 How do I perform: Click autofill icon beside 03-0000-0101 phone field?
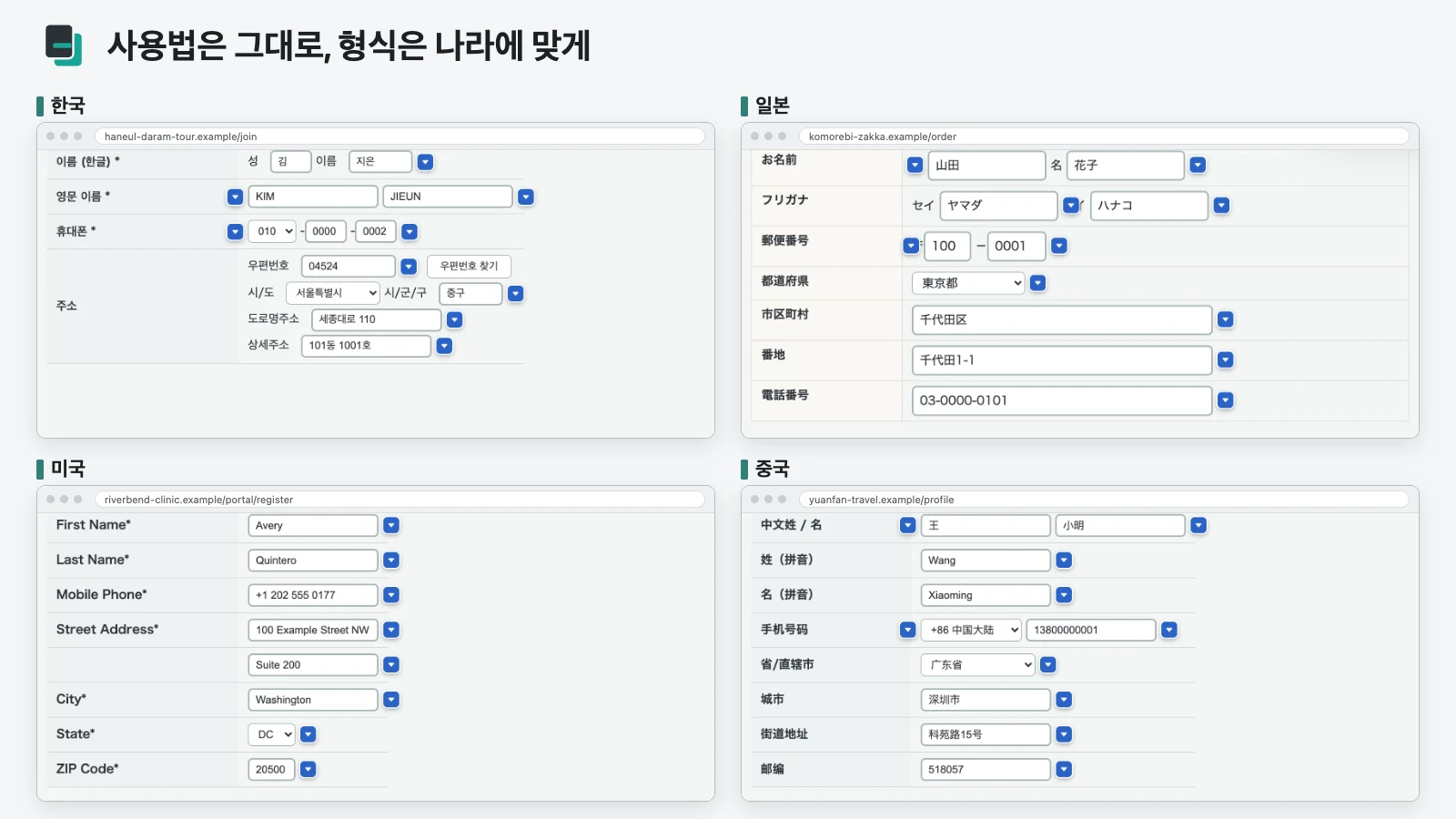(1226, 400)
